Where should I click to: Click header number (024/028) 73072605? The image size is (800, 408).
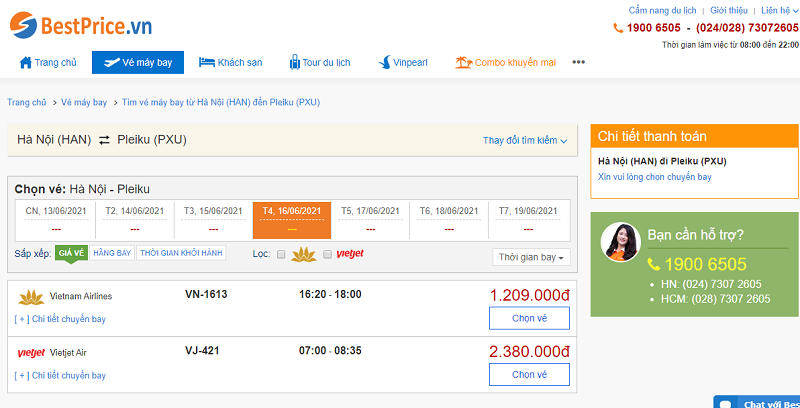pos(747,28)
